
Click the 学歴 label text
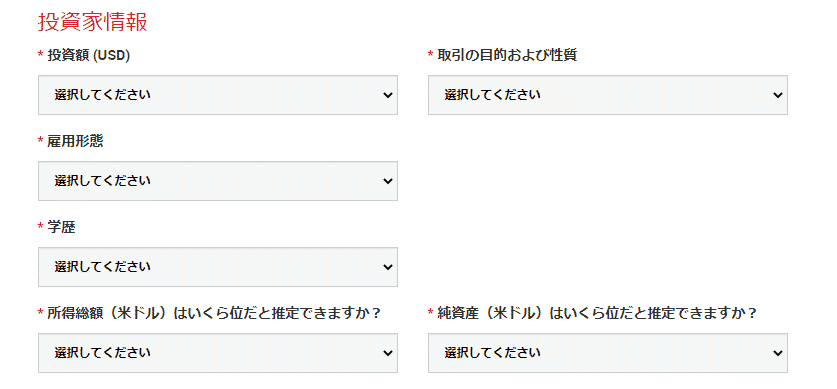point(61,227)
